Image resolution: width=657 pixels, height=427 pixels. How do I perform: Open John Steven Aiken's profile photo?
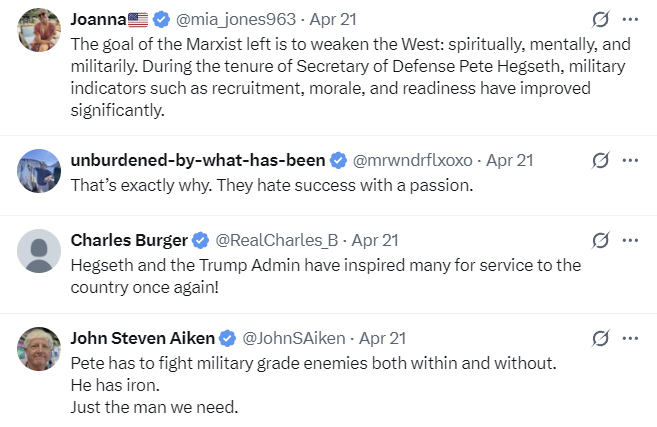coord(39,349)
